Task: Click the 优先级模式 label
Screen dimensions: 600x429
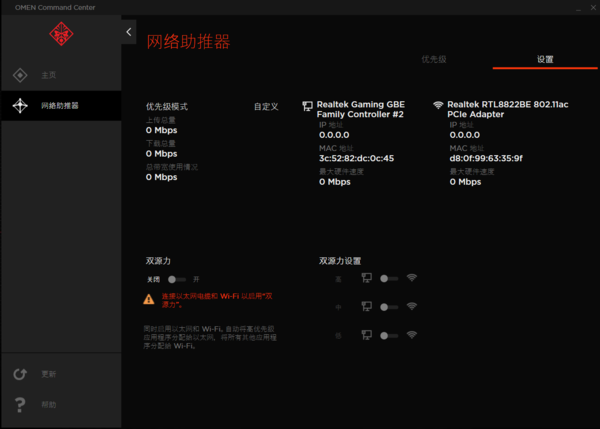Action: (x=167, y=107)
